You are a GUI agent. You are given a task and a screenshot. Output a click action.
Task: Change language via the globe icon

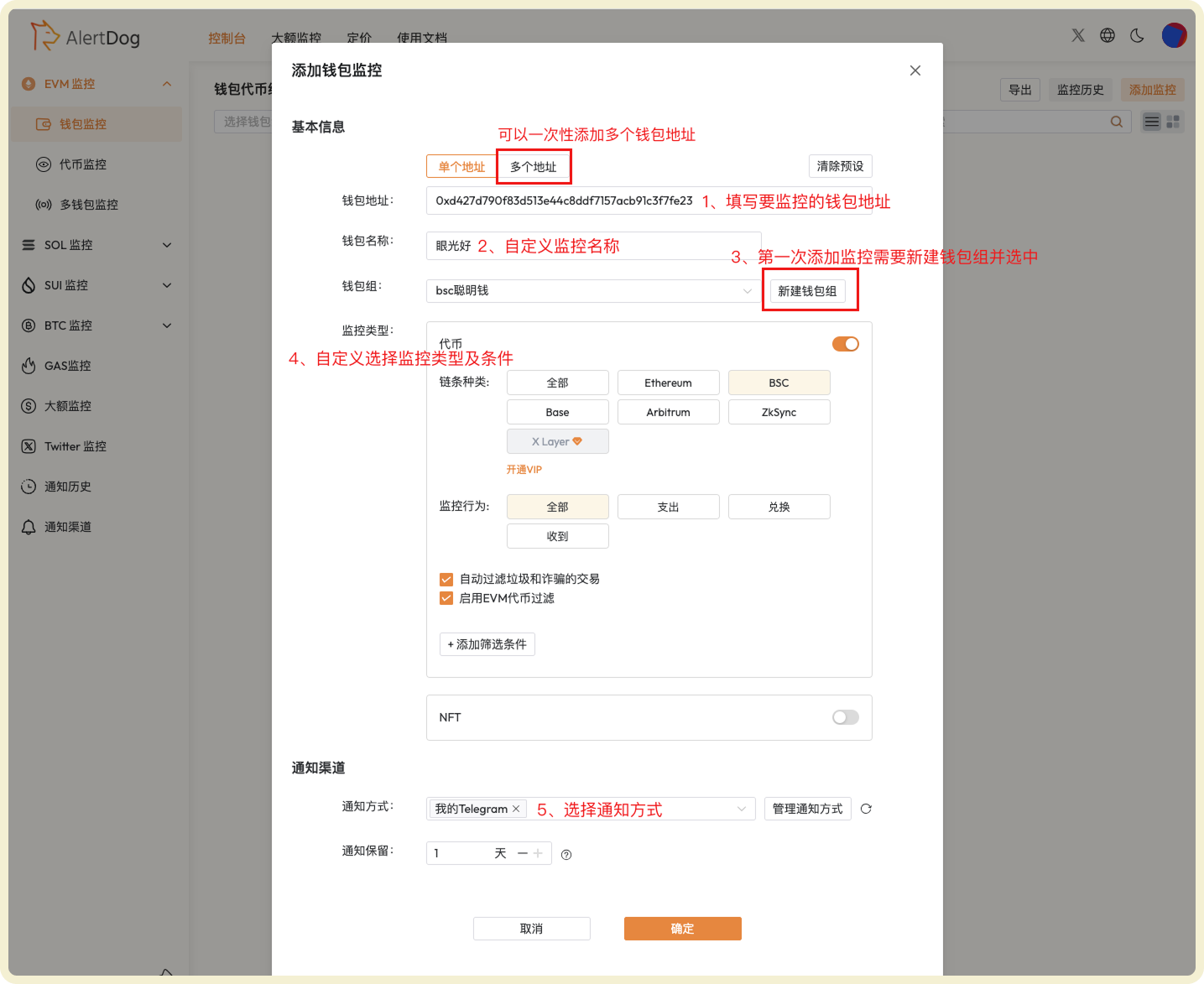[1107, 35]
